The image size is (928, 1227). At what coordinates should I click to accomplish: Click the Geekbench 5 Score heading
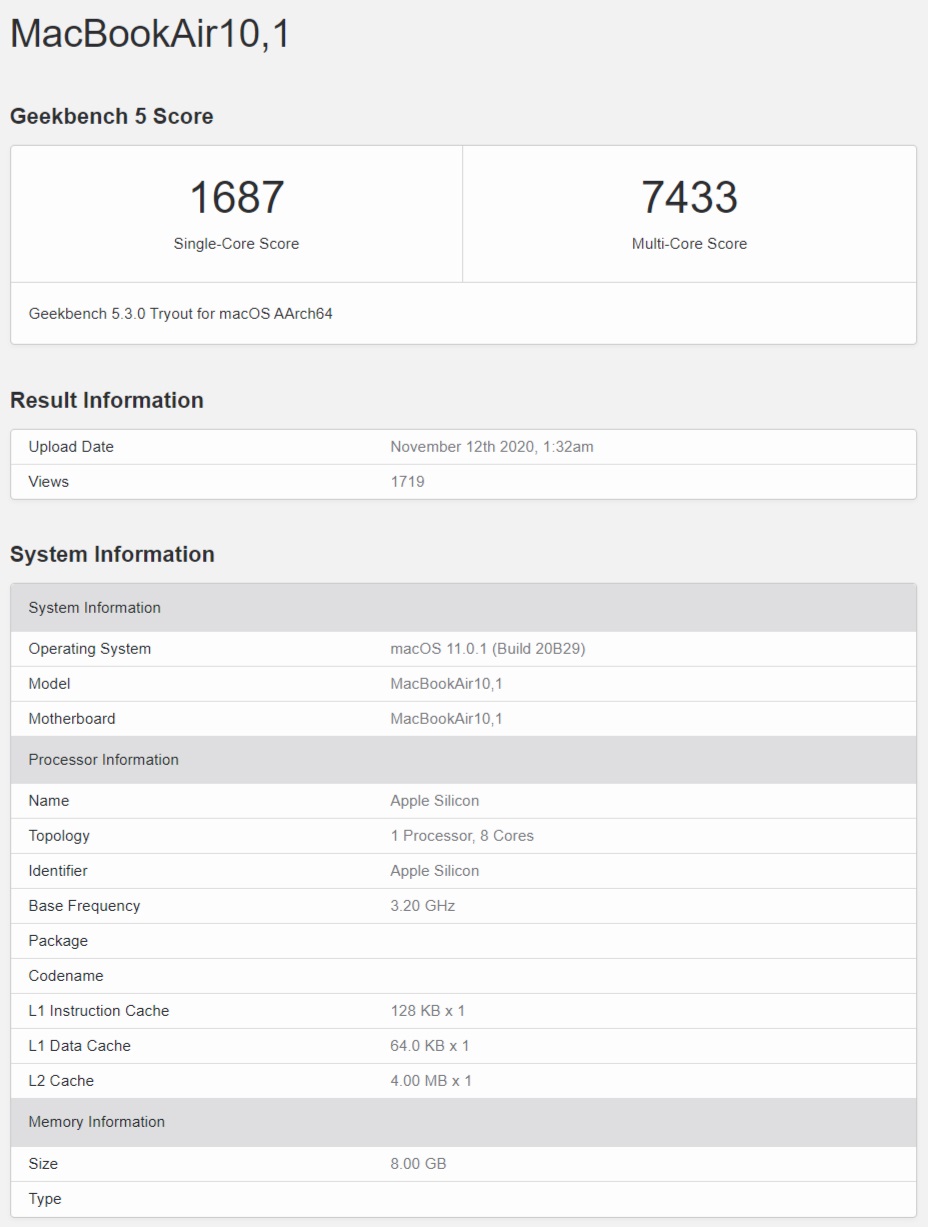(x=113, y=116)
